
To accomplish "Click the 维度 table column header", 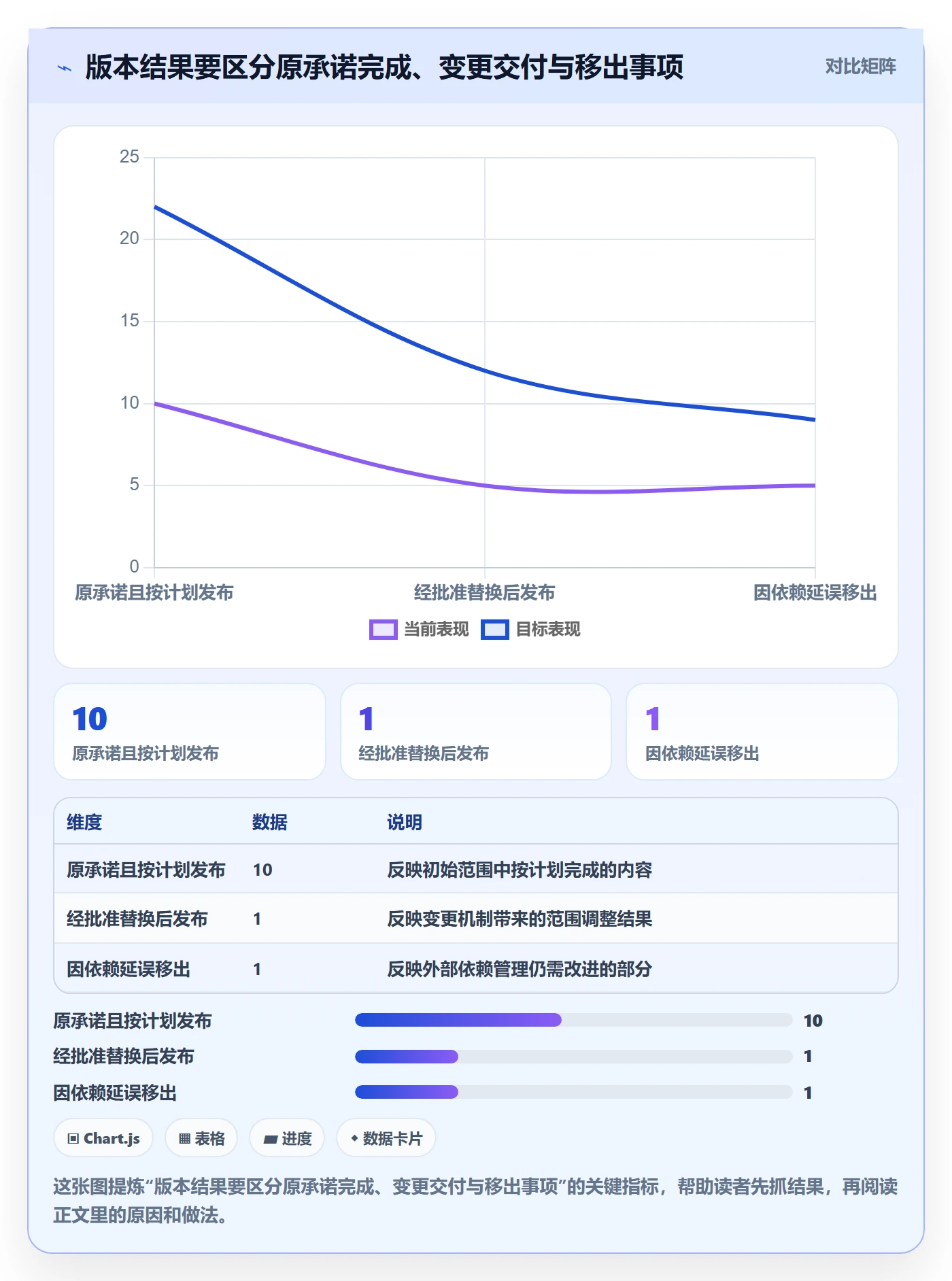I will point(84,823).
